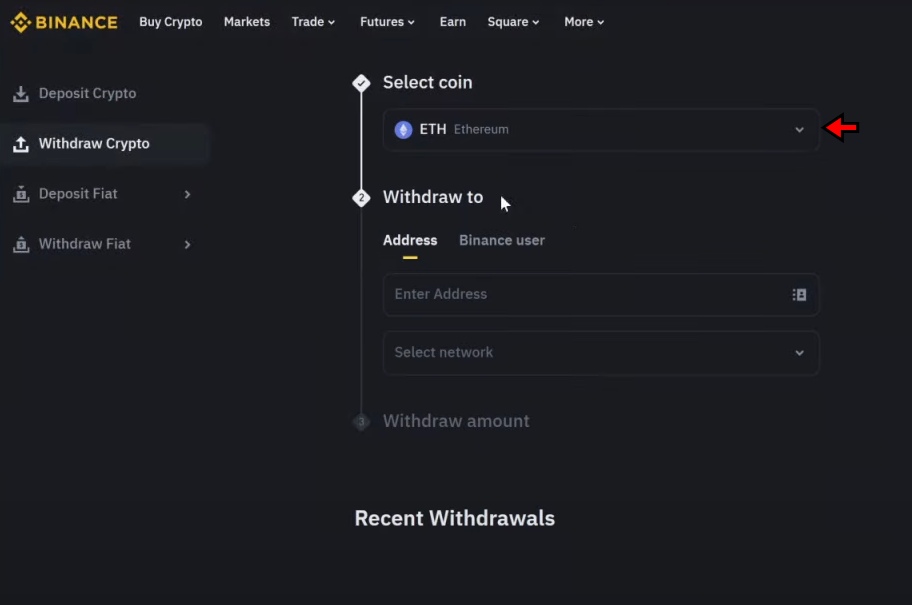Switch to the Binance user tab
This screenshot has height=605, width=912.
[501, 240]
